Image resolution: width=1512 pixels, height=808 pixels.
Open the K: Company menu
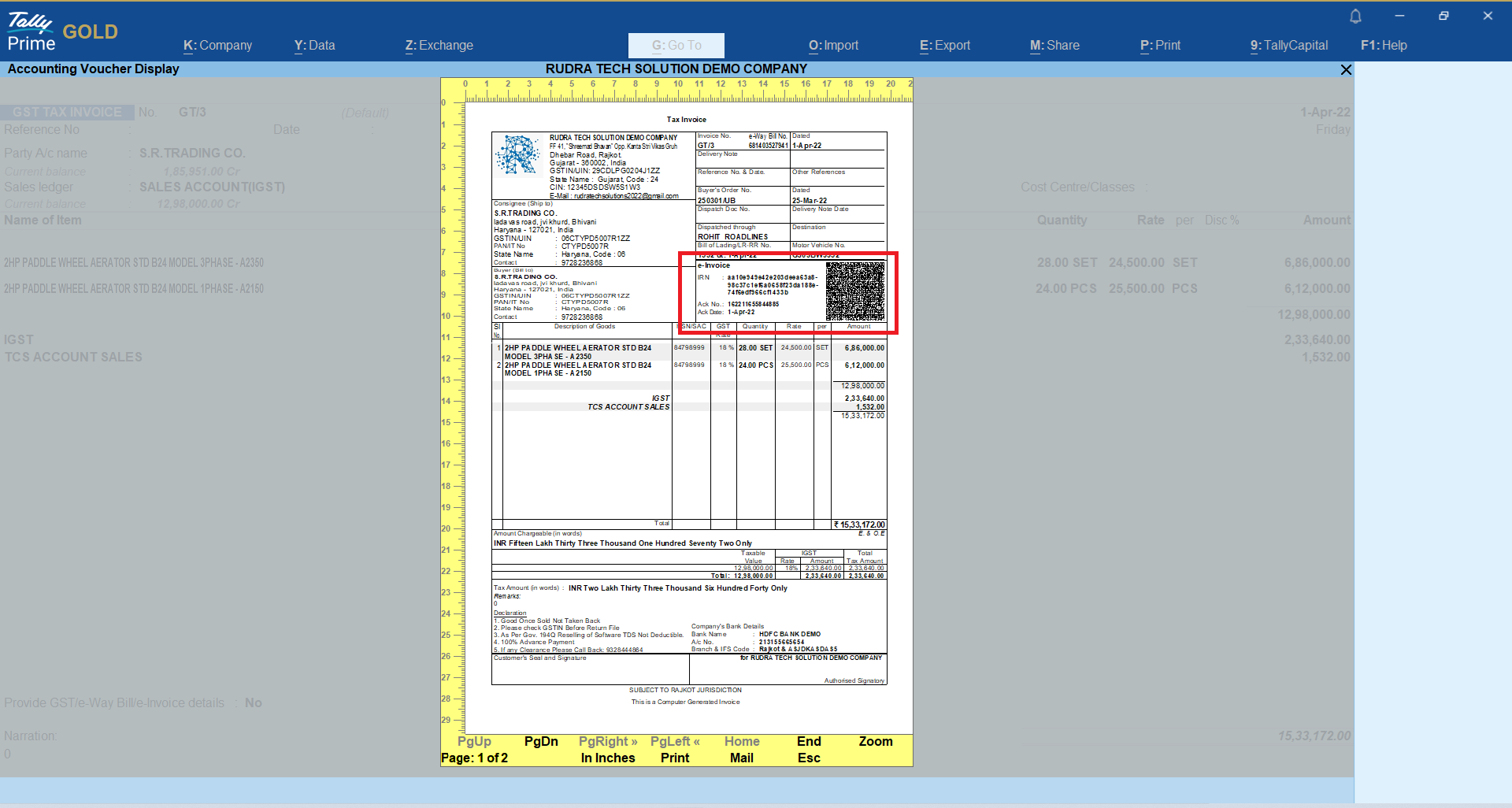(217, 46)
